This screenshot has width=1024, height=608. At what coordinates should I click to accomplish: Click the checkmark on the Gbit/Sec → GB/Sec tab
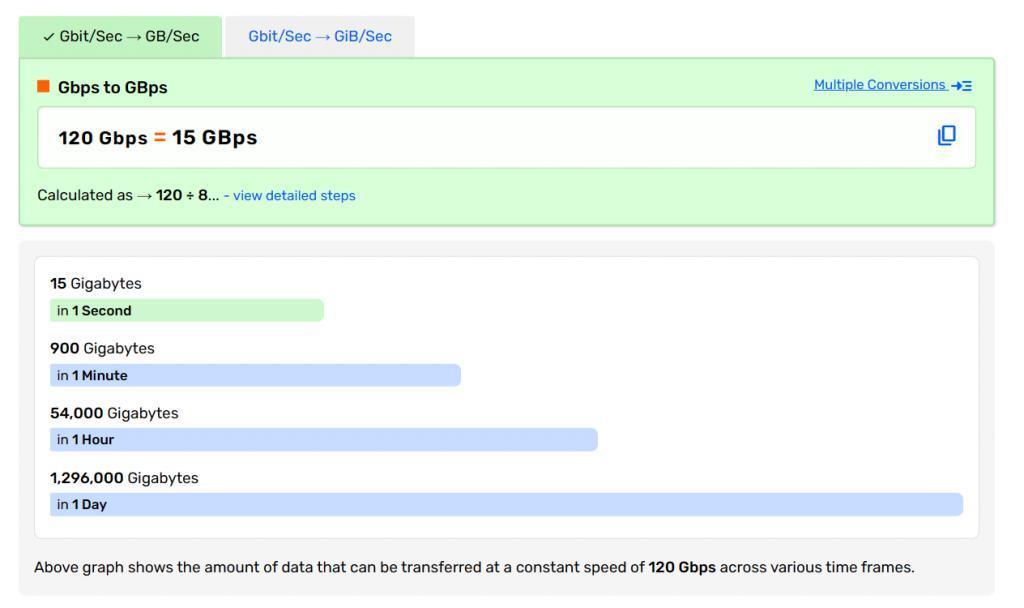click(x=48, y=37)
